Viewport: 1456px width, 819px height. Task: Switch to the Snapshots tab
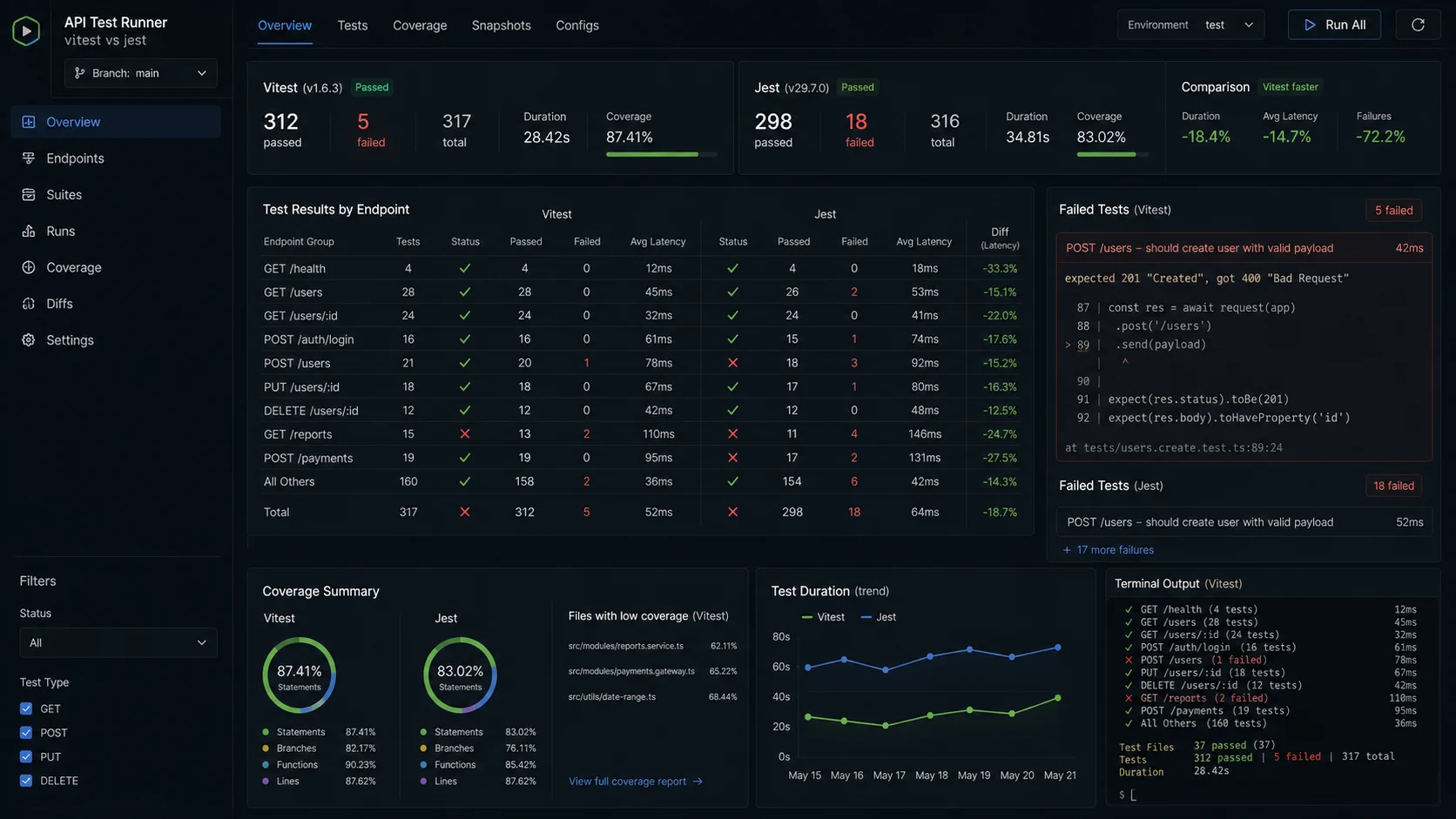[x=502, y=25]
